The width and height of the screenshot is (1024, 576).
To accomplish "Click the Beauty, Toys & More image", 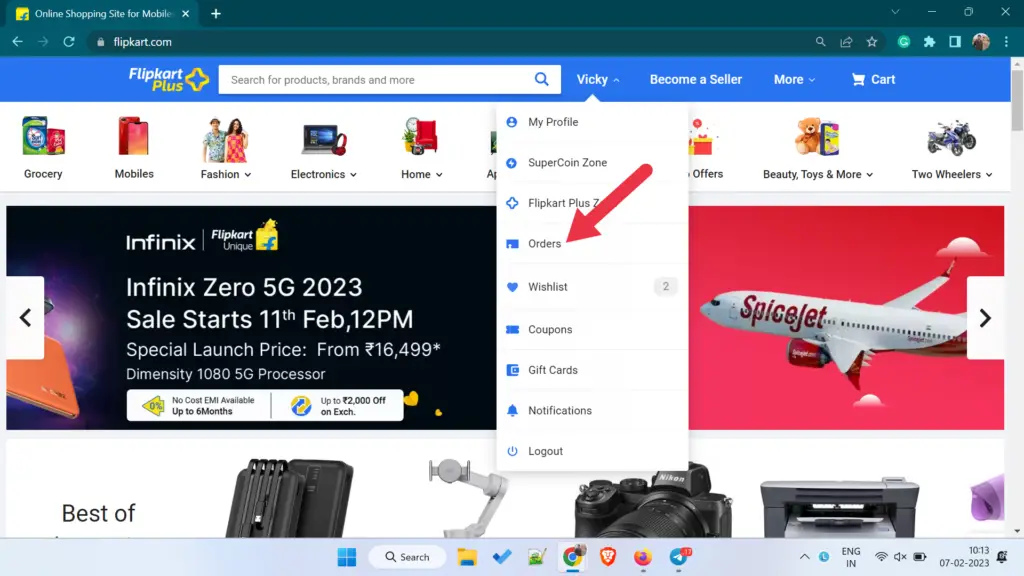I will [x=818, y=136].
